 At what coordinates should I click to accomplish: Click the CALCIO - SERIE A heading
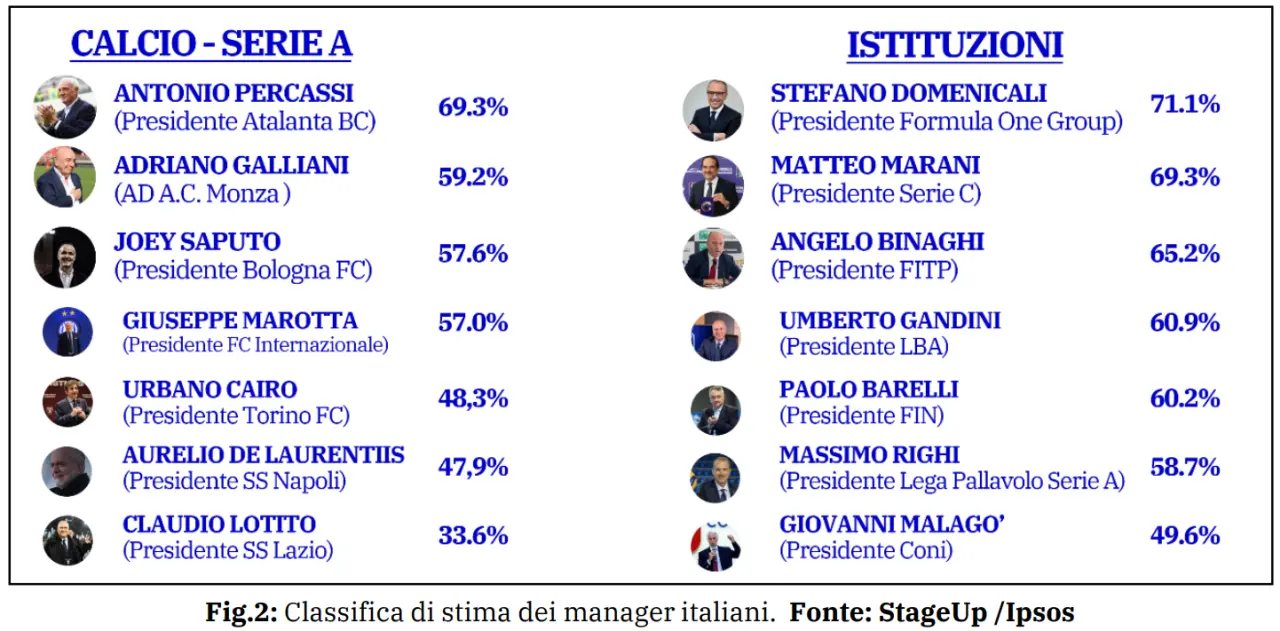(211, 45)
